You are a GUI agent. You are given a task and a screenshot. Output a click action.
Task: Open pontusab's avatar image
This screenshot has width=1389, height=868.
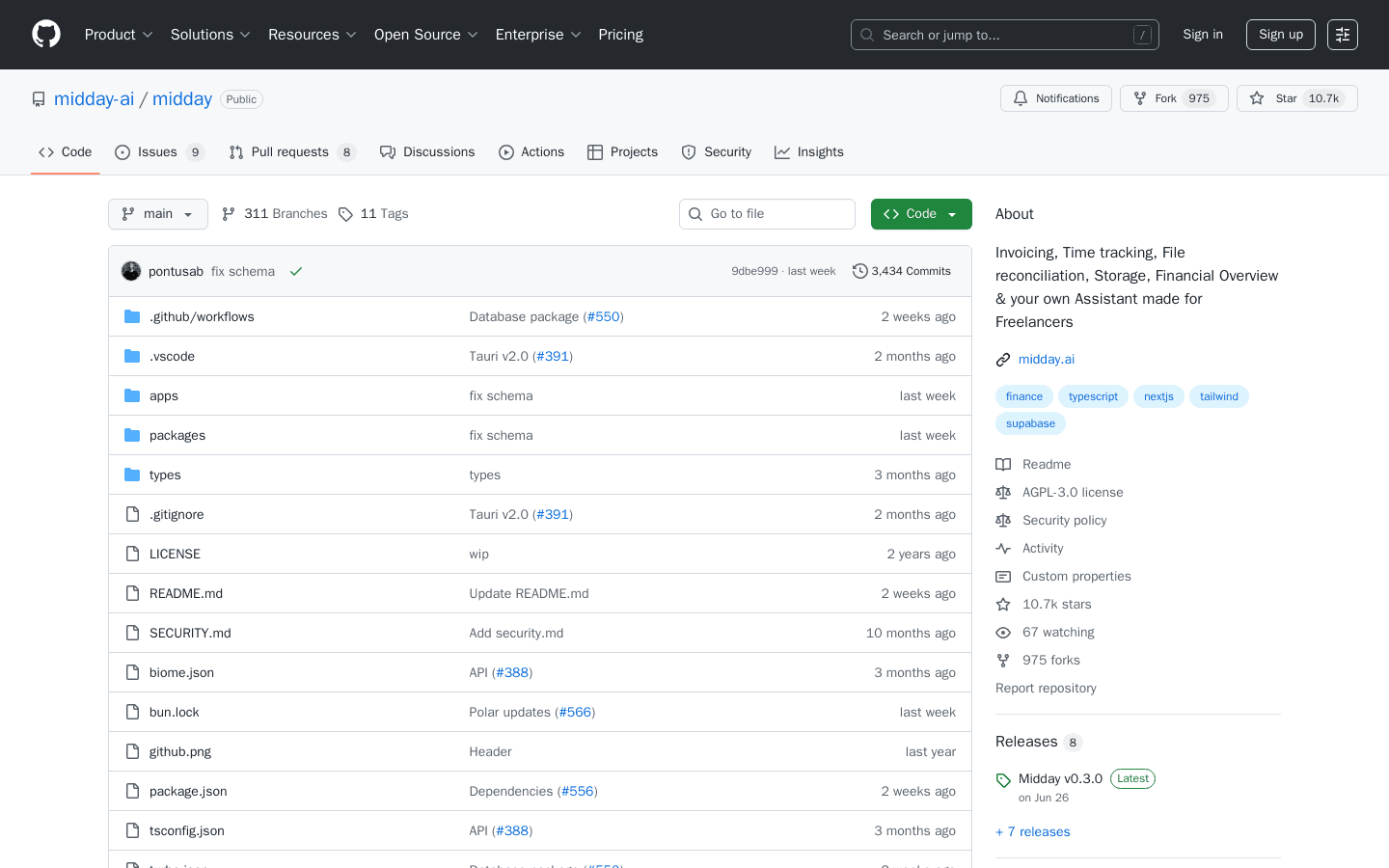tap(131, 271)
